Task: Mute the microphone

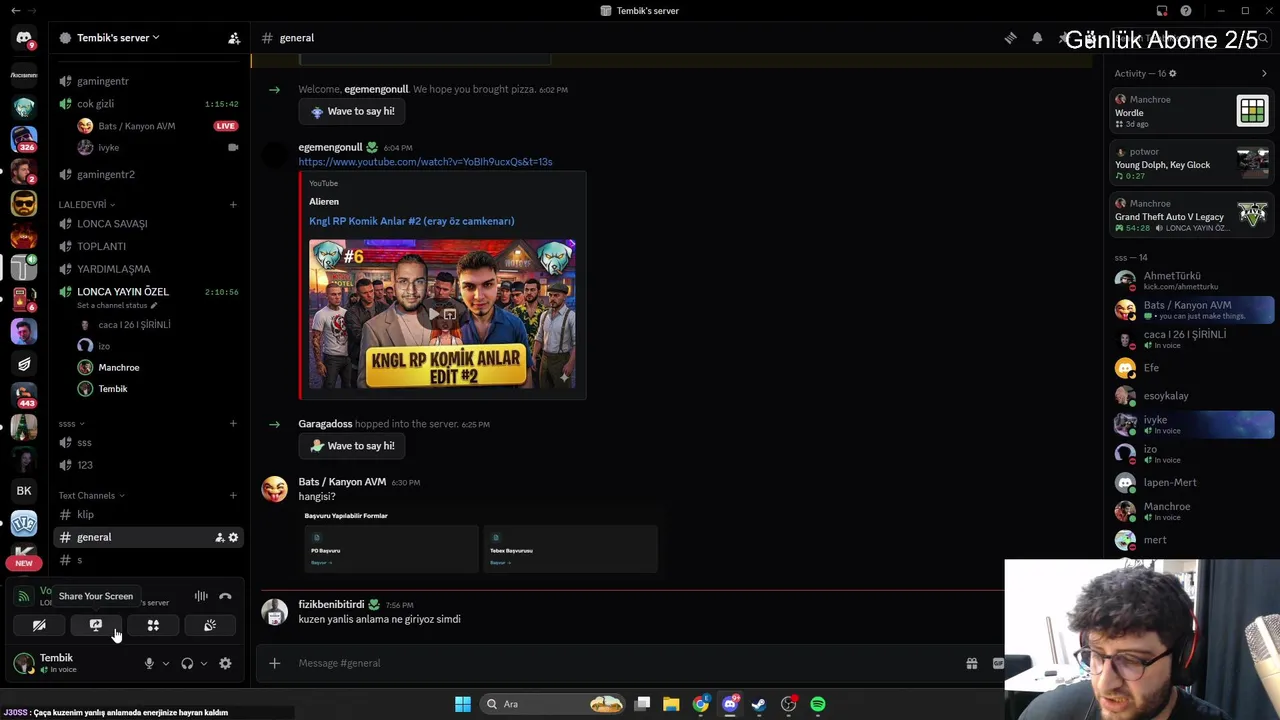Action: (149, 664)
